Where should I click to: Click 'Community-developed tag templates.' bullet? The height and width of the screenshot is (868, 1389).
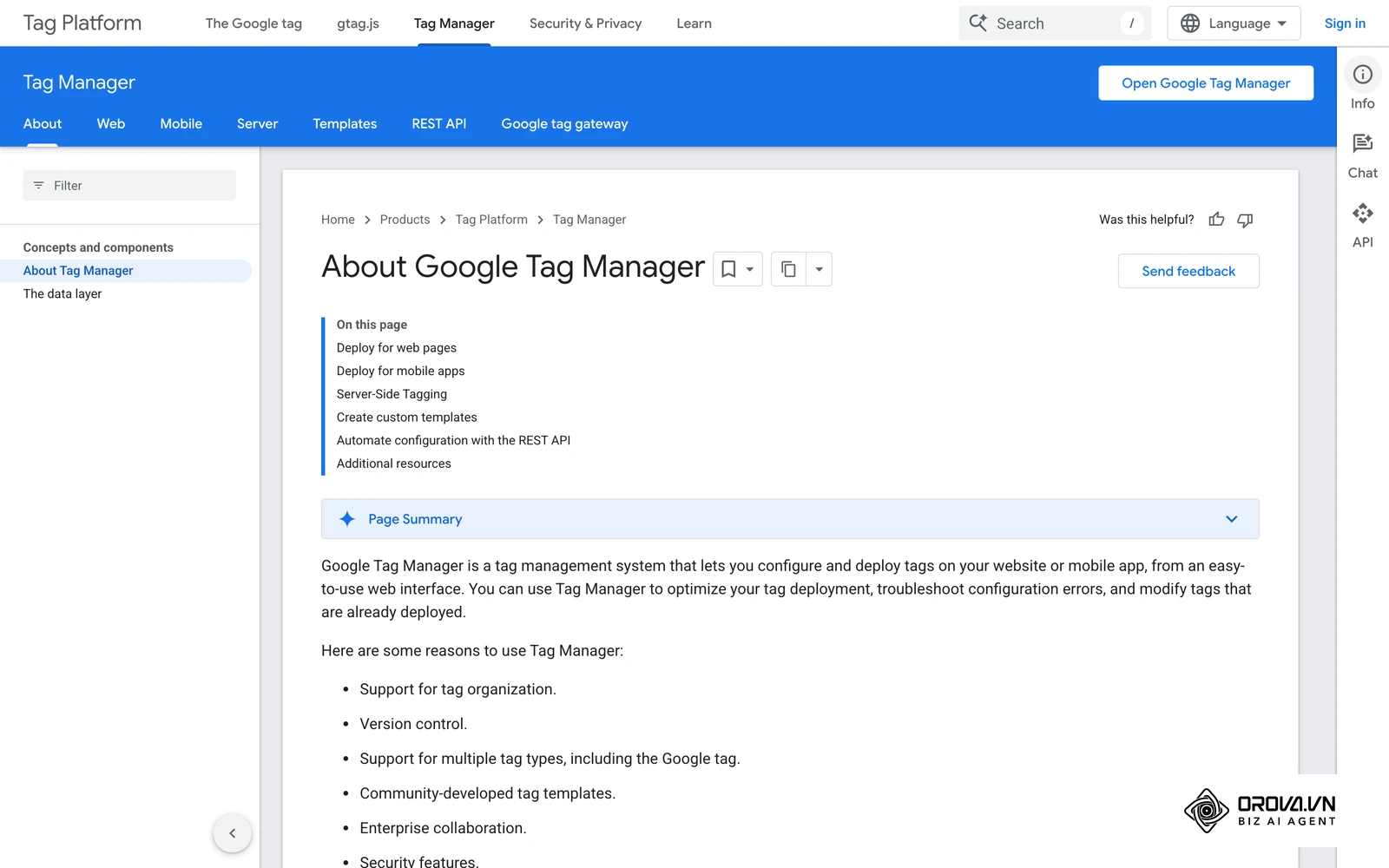[487, 793]
